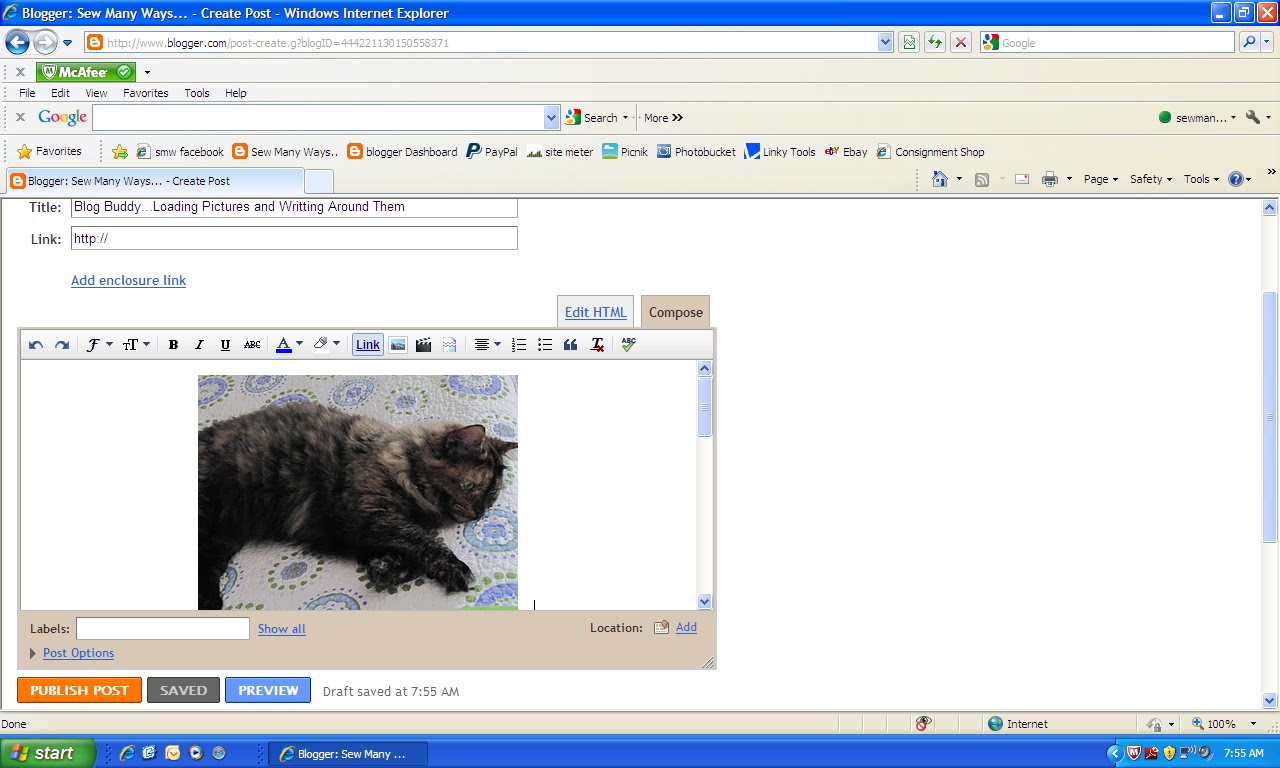Open the Font face dropdown in editor

click(98, 345)
